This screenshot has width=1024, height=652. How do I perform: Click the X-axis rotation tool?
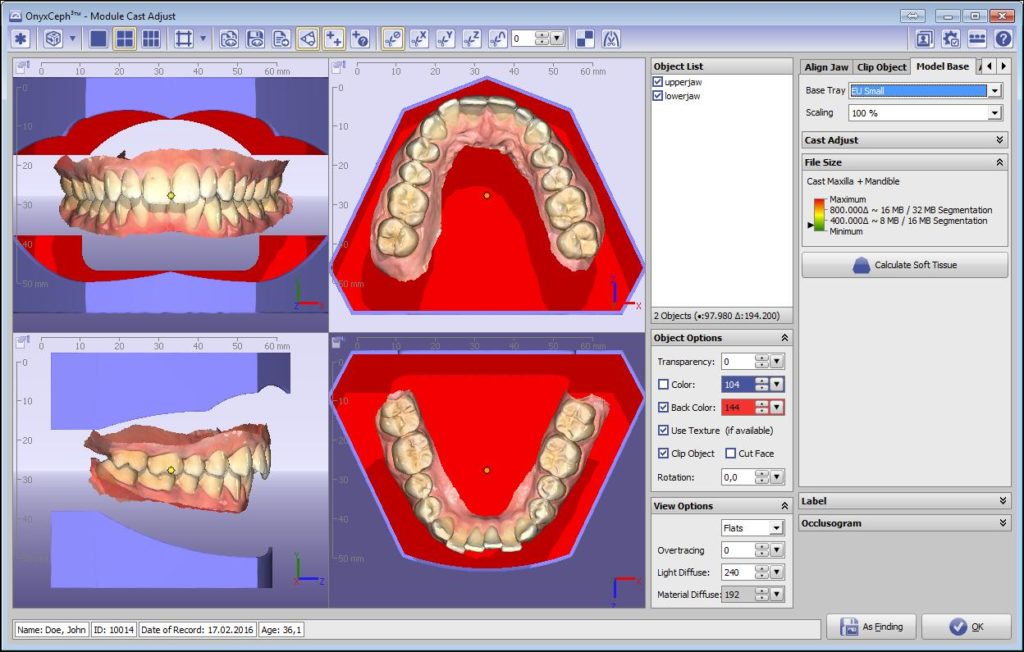419,39
